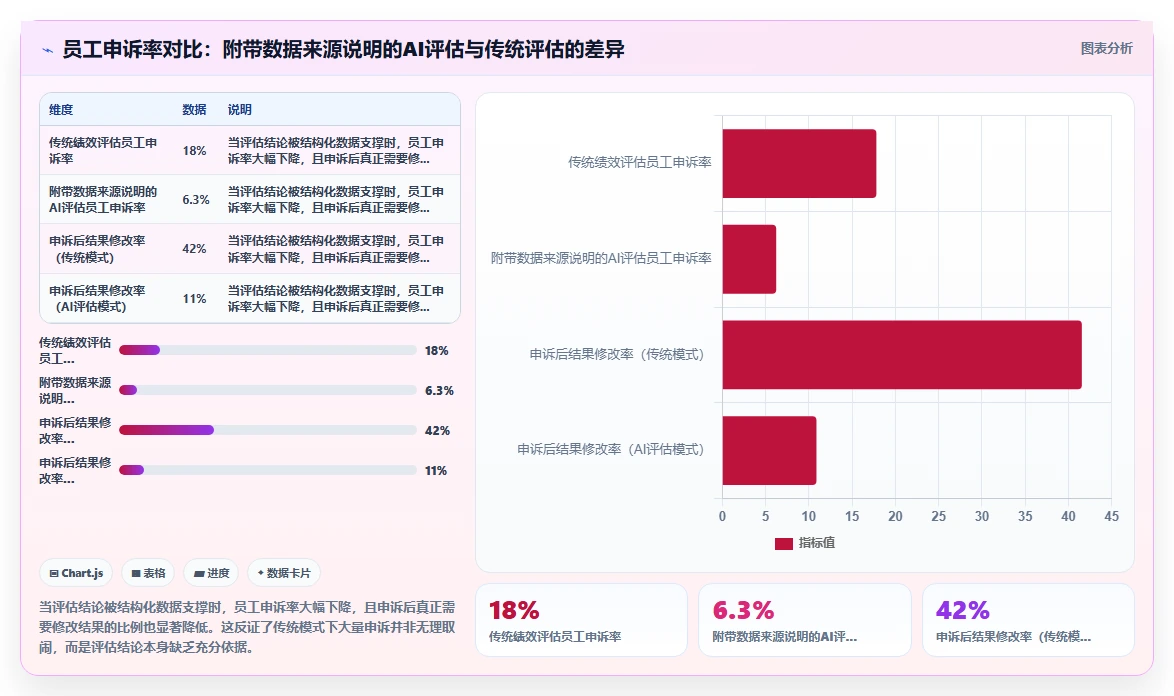
Task: Click the 6.3% progress bar
Action: (267, 390)
